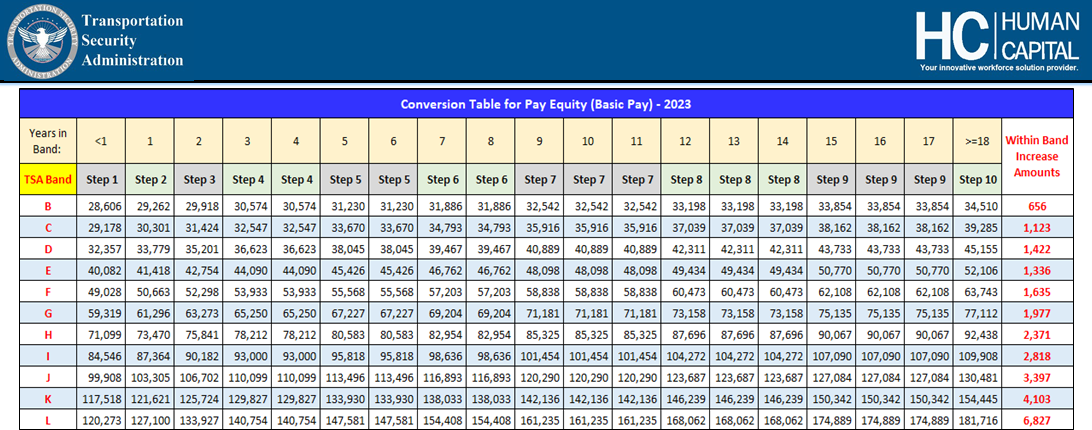
Task: Click the cell with value 99,908
Action: (101, 378)
